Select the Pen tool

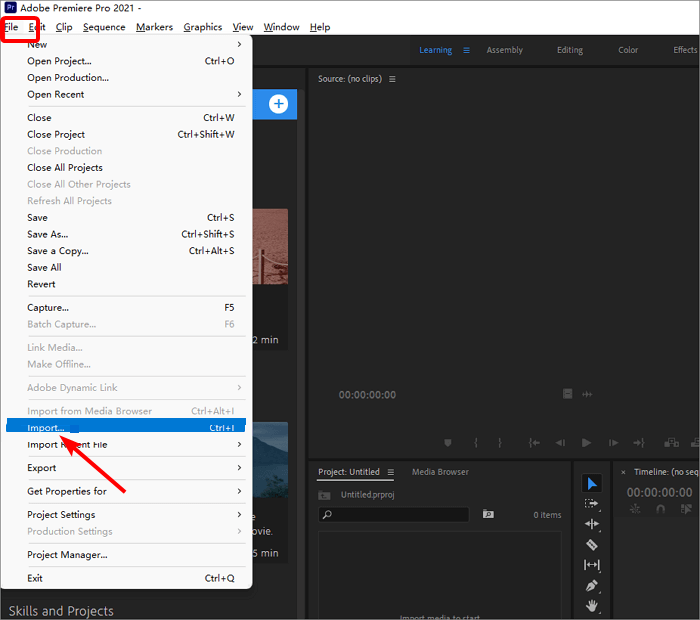pyautogui.click(x=592, y=586)
